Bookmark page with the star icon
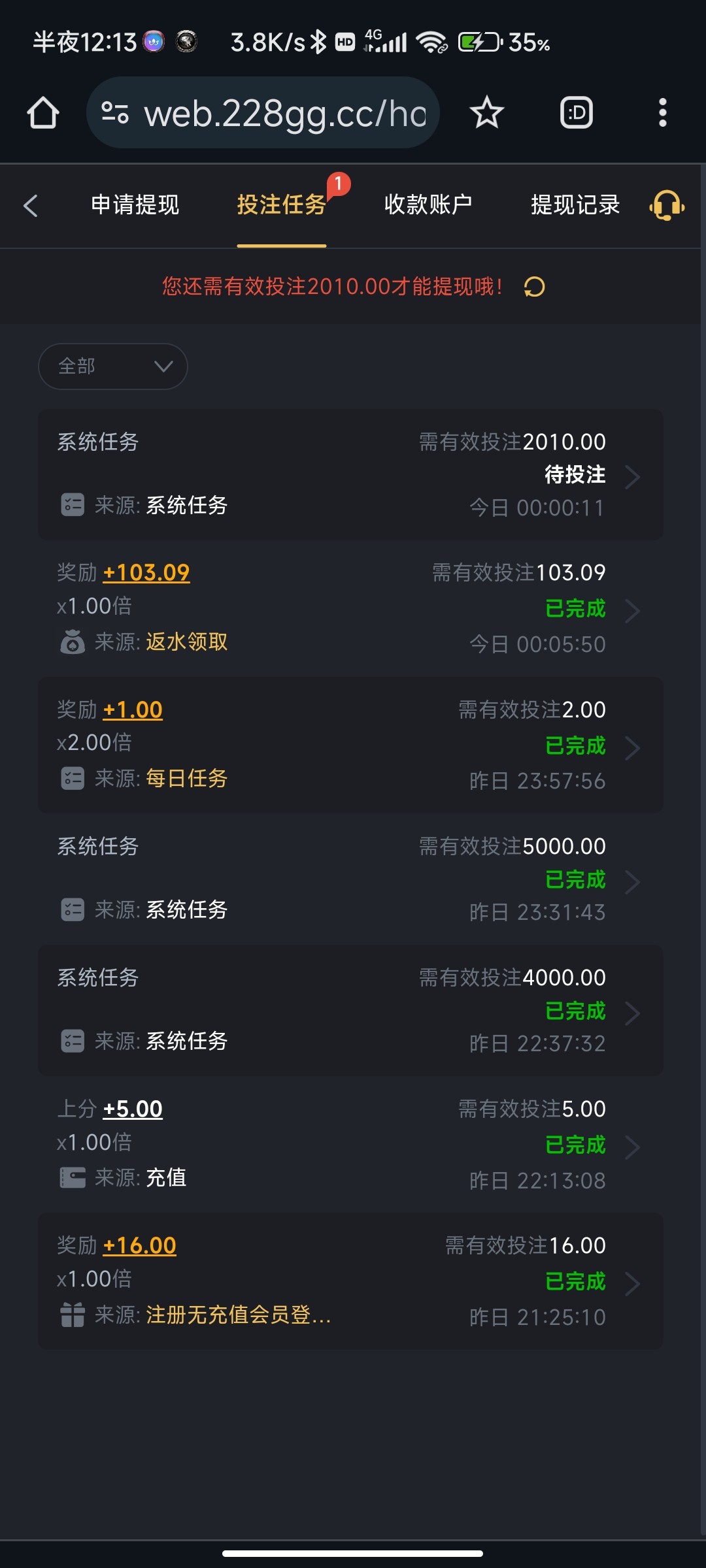 pyautogui.click(x=486, y=113)
